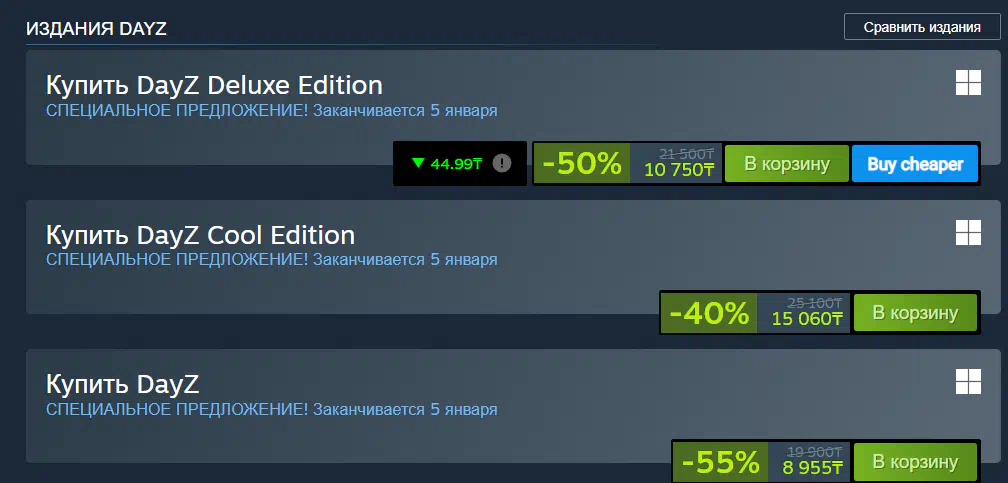The width and height of the screenshot is (1008, 483).
Task: Click the -40% discount badge
Action: [709, 313]
